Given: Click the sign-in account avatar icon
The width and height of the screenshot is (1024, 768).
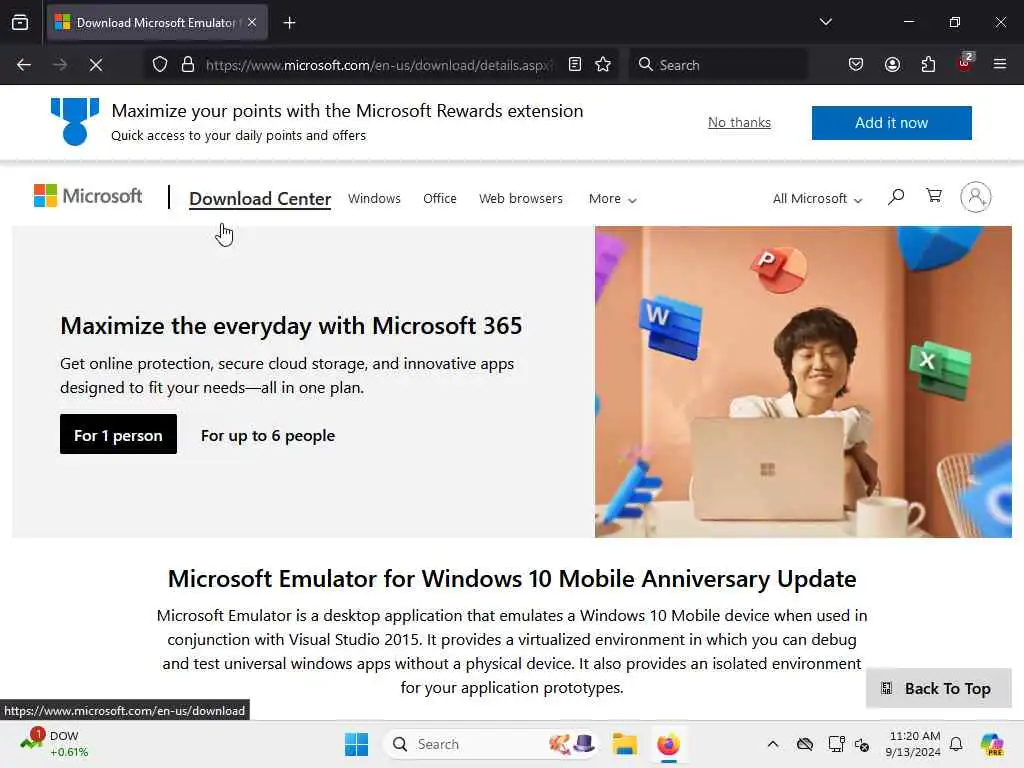Looking at the screenshot, I should click(x=976, y=197).
